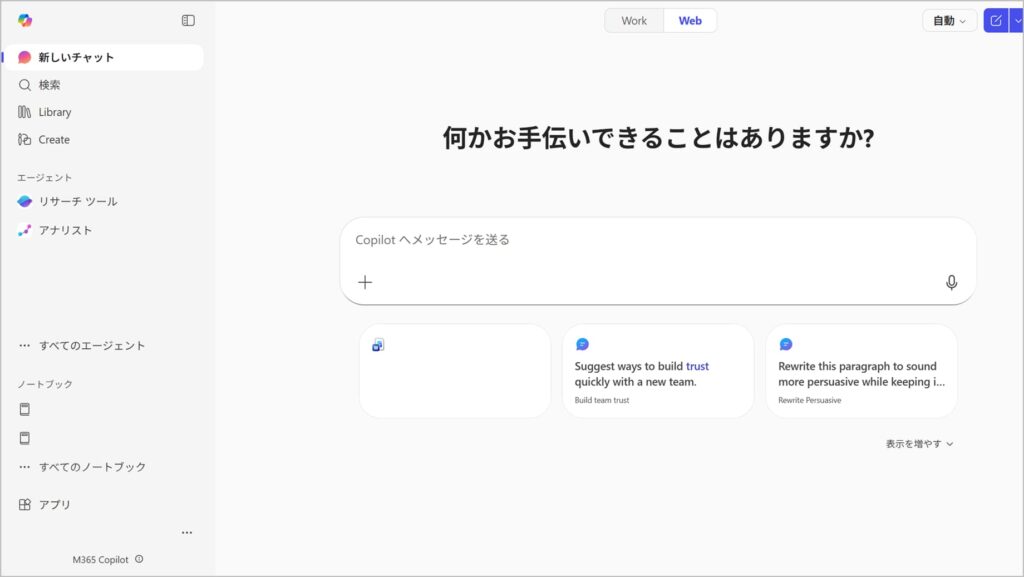Viewport: 1024px width, 577px height.
Task: Click the blue new chat compose button
Action: point(996,21)
